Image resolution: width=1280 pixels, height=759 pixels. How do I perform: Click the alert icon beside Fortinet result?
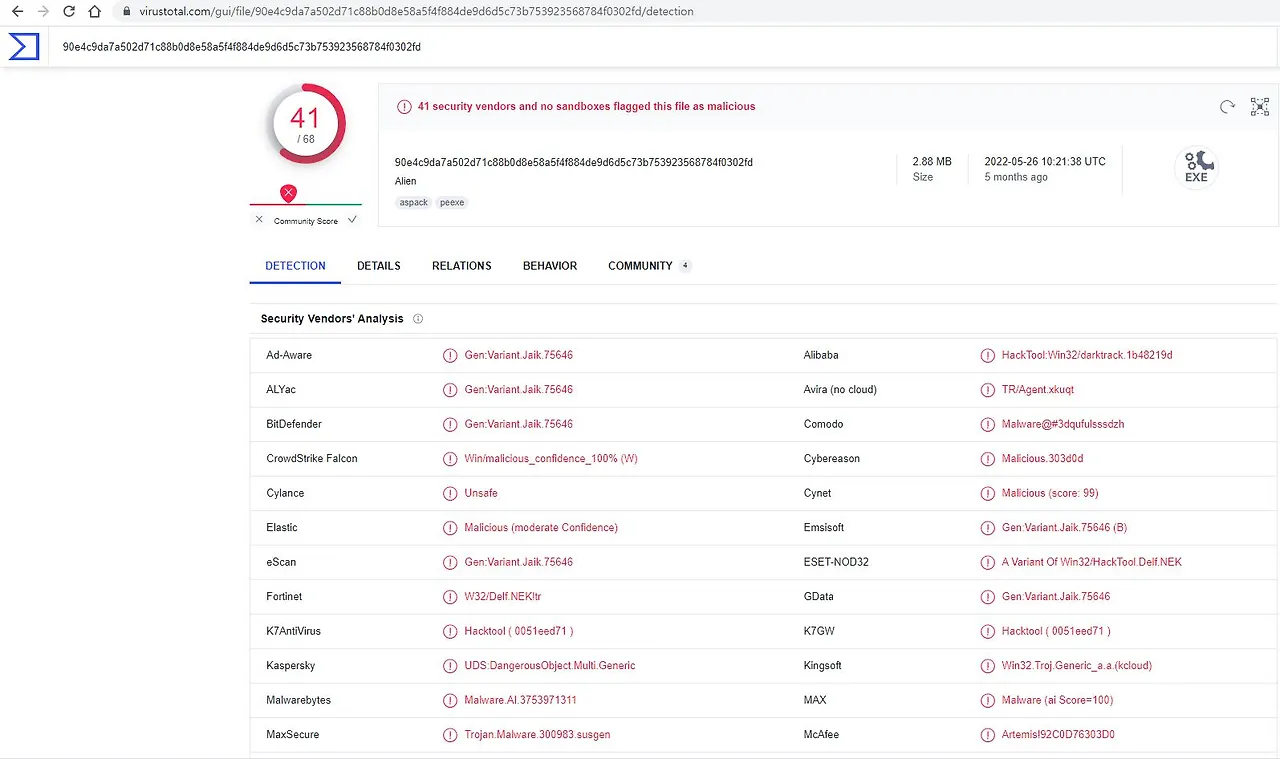(x=450, y=597)
